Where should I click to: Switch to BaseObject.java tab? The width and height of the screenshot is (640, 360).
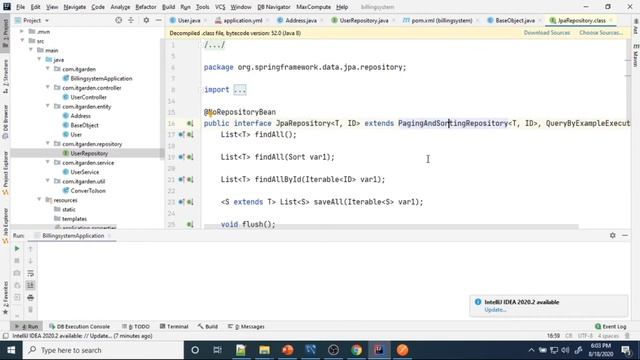[515, 20]
